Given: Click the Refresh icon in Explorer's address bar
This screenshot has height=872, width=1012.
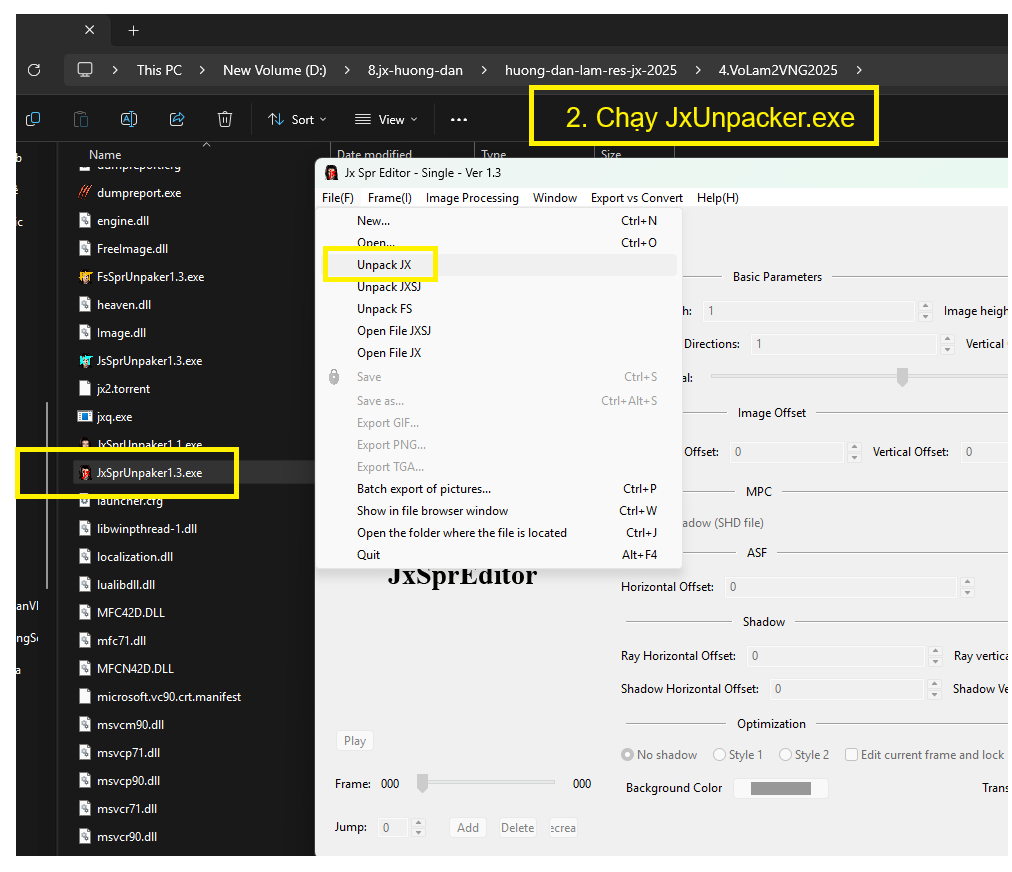Looking at the screenshot, I should [34, 70].
